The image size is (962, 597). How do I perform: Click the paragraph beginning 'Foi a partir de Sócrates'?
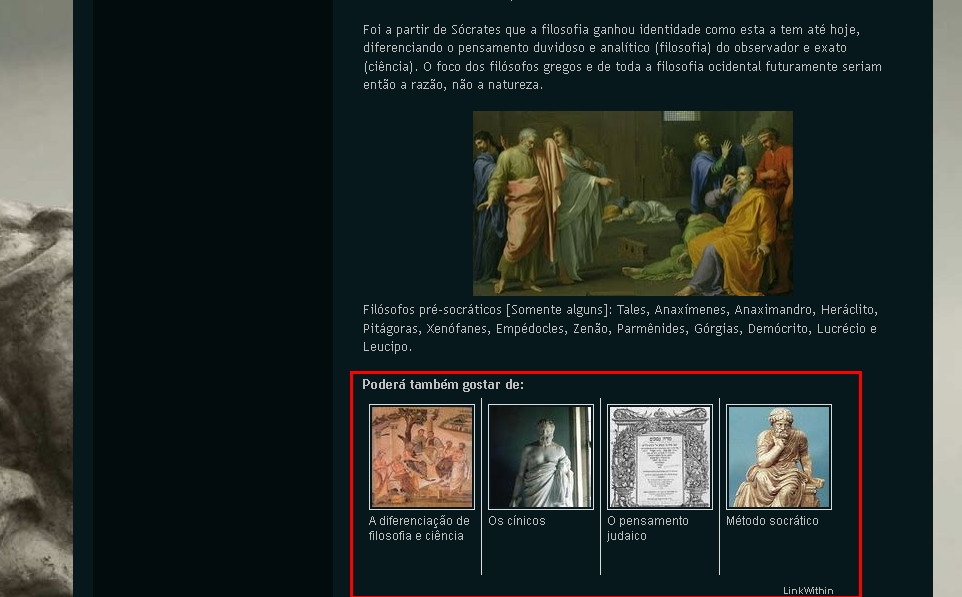(x=622, y=57)
